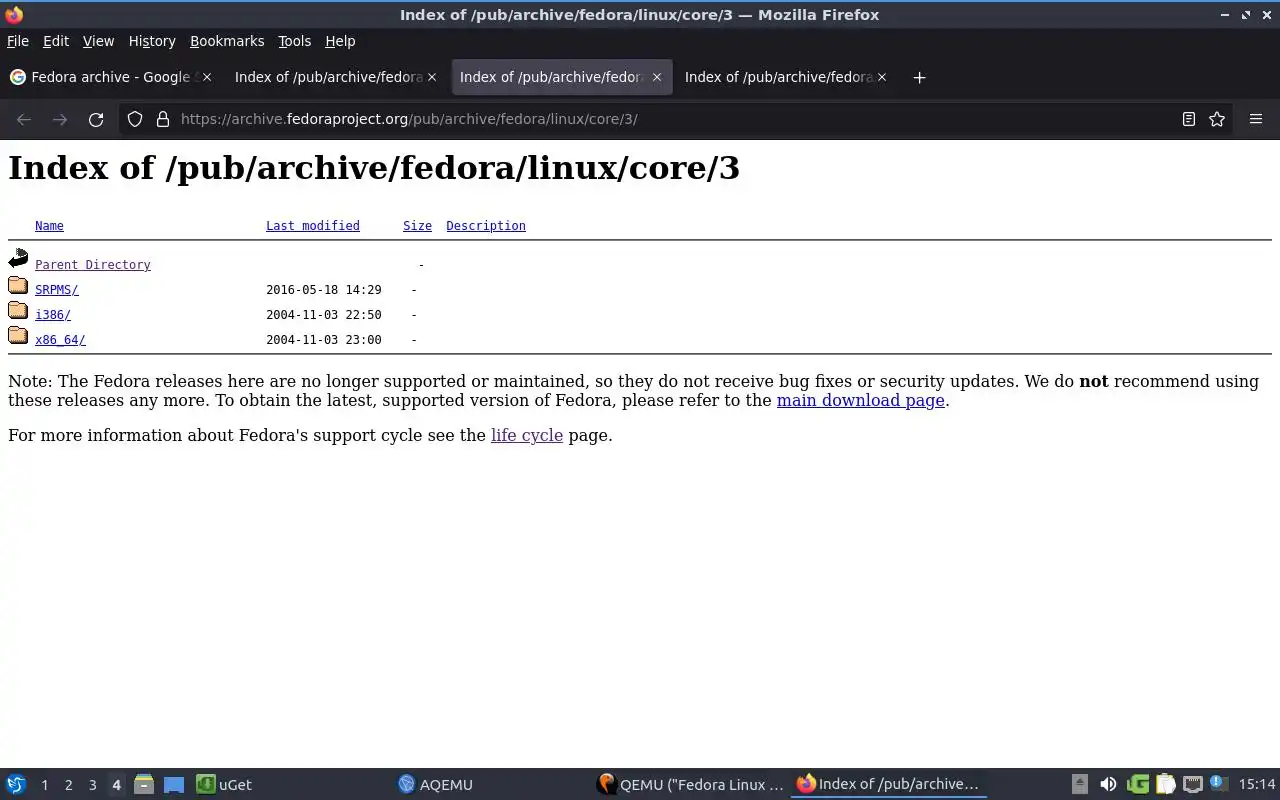Sort listing by Last modified column
The height and width of the screenshot is (800, 1280).
313,226
